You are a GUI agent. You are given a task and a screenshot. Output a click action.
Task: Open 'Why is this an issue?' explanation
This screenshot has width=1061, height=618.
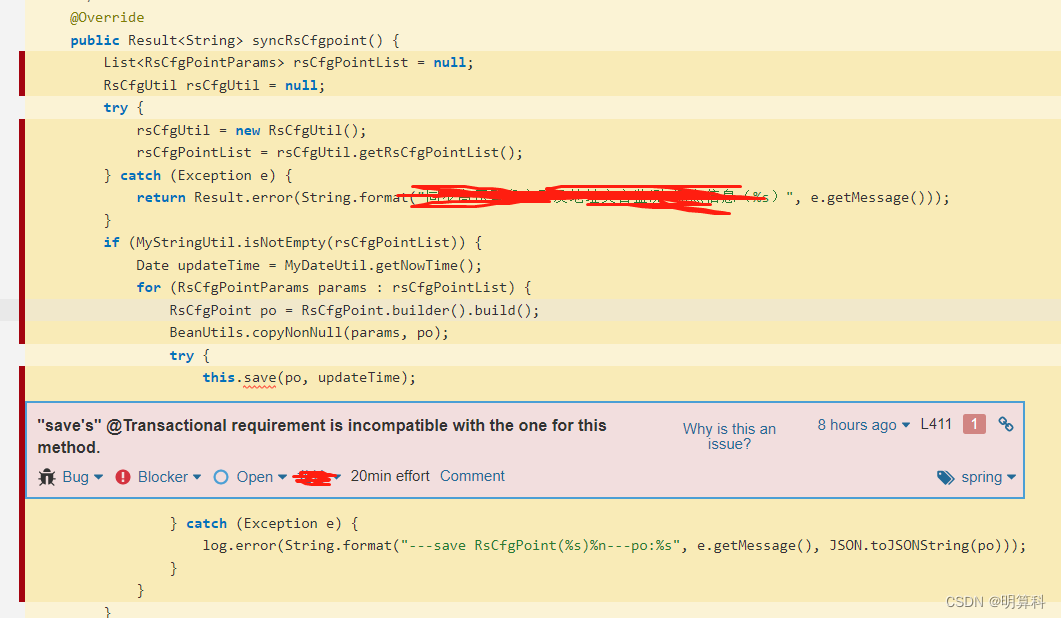coord(729,436)
